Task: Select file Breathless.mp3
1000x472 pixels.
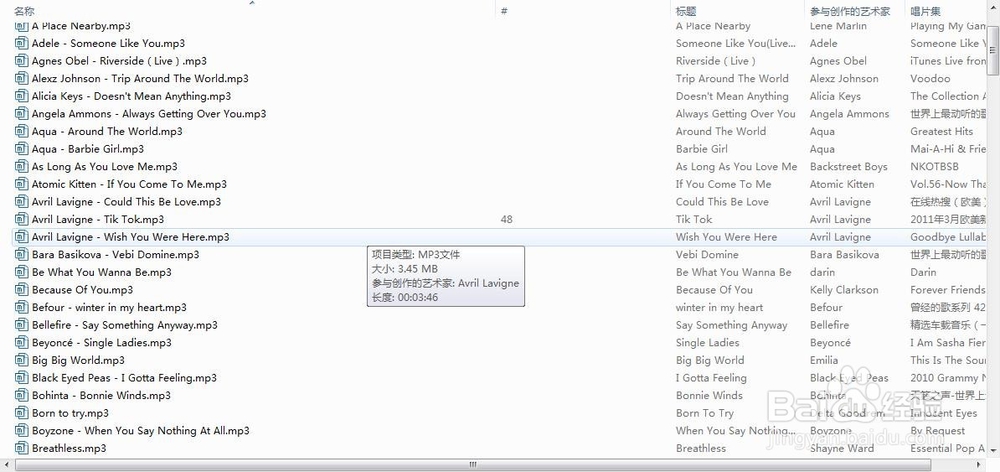Action: coord(69,448)
